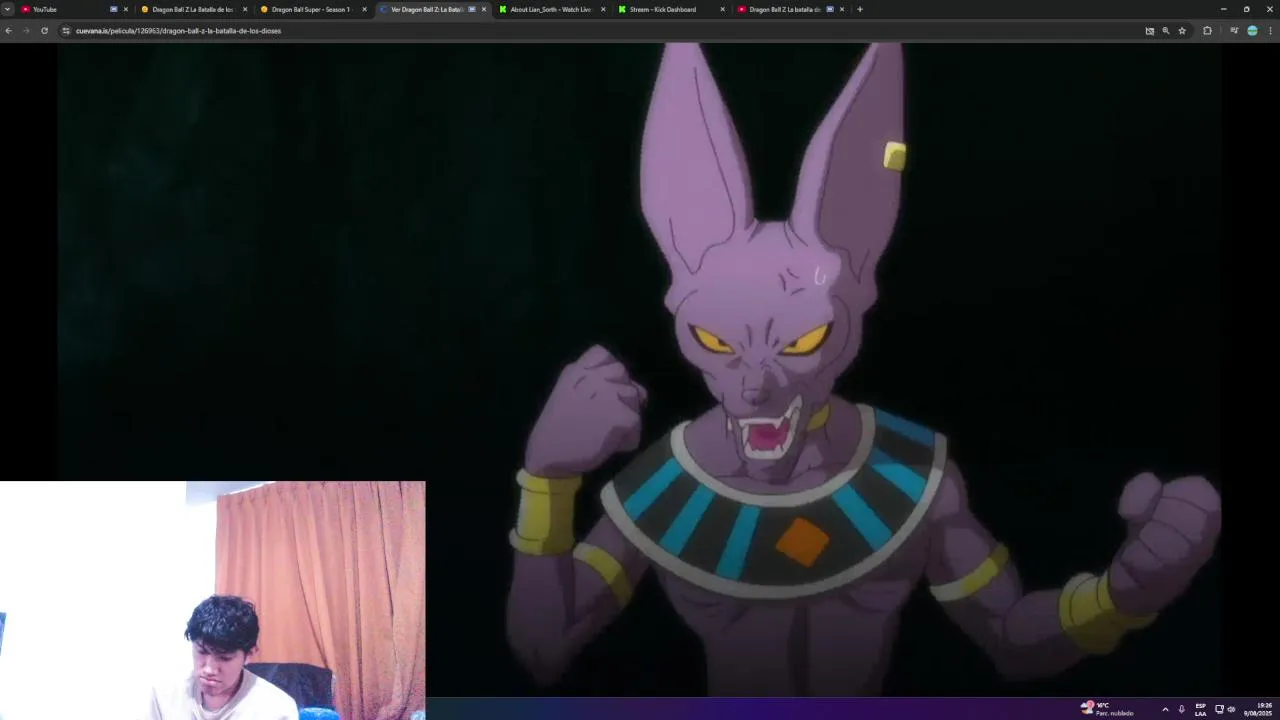This screenshot has width=1280, height=720.
Task: Click the webcam overlay thumbnail
Action: tap(212, 600)
